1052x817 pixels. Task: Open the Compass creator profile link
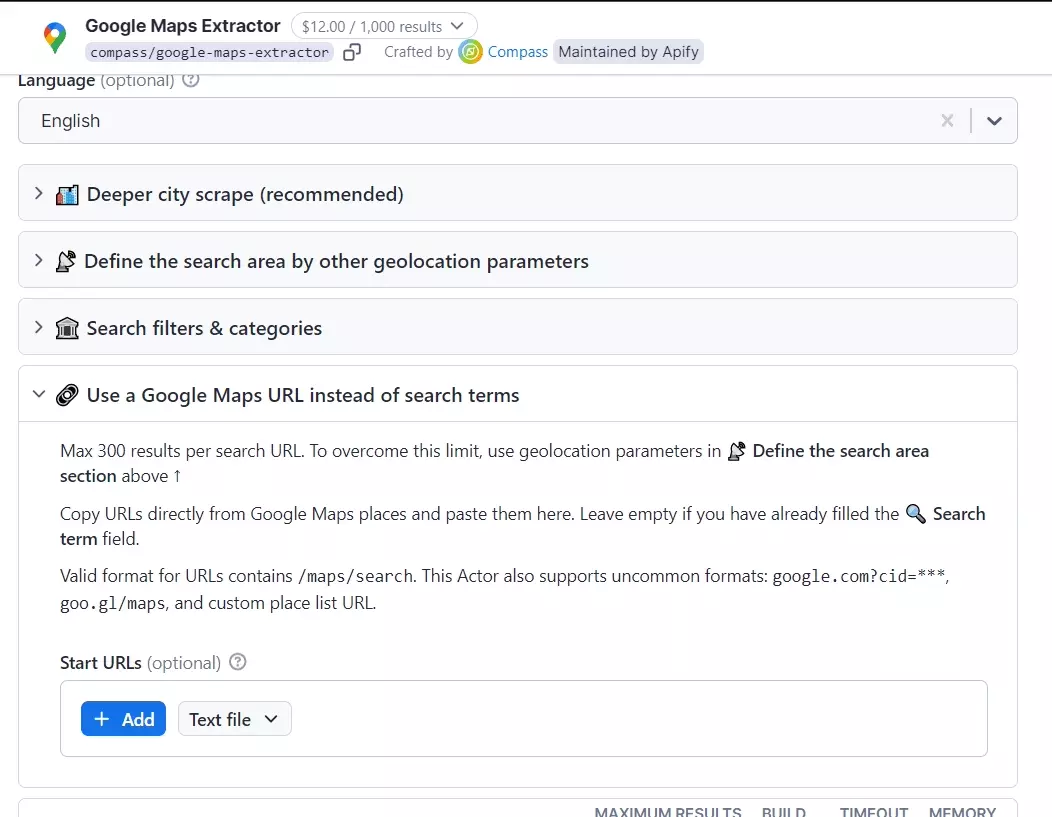tap(518, 52)
